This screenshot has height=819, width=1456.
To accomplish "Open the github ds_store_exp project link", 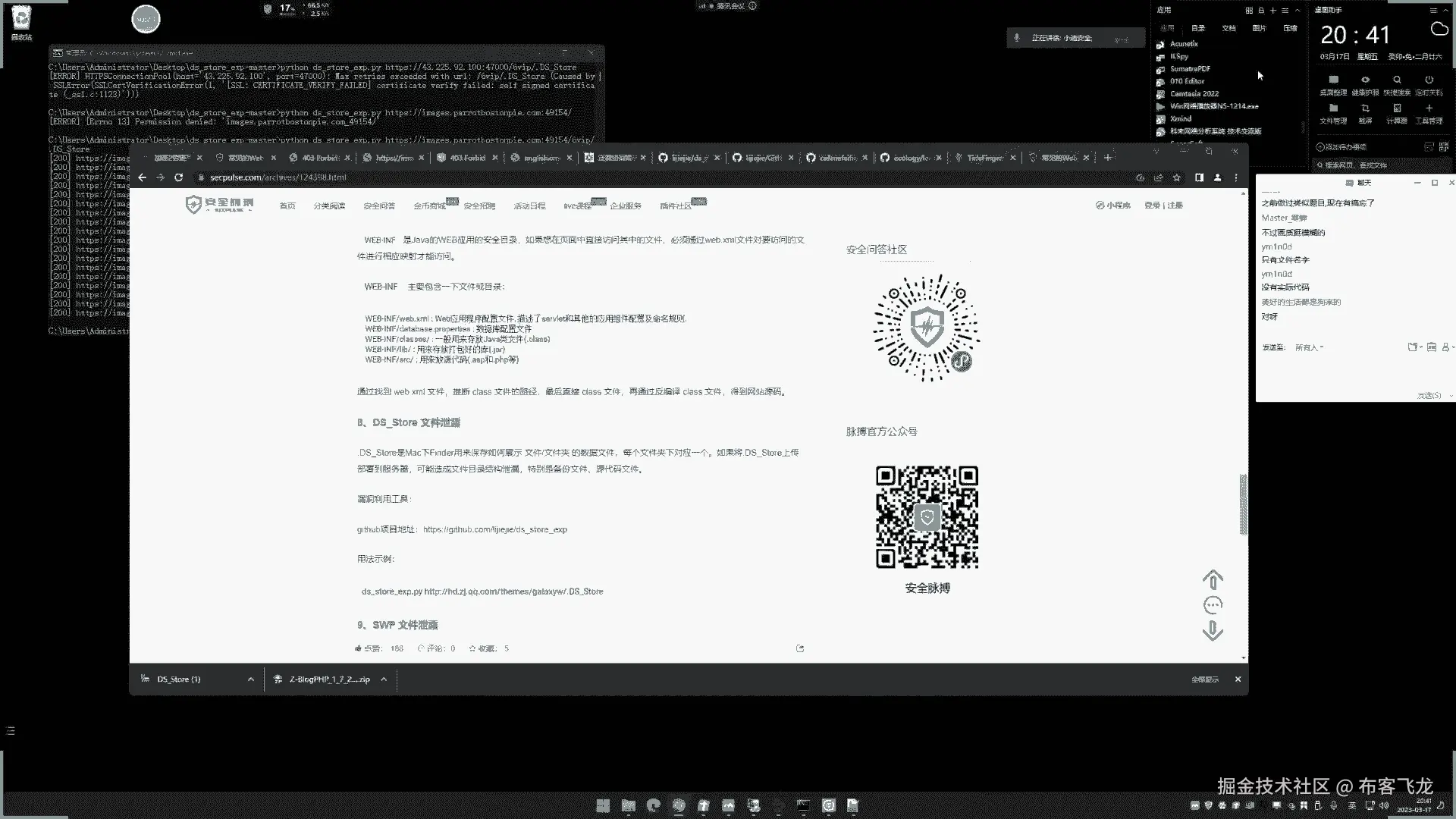I will [x=494, y=529].
